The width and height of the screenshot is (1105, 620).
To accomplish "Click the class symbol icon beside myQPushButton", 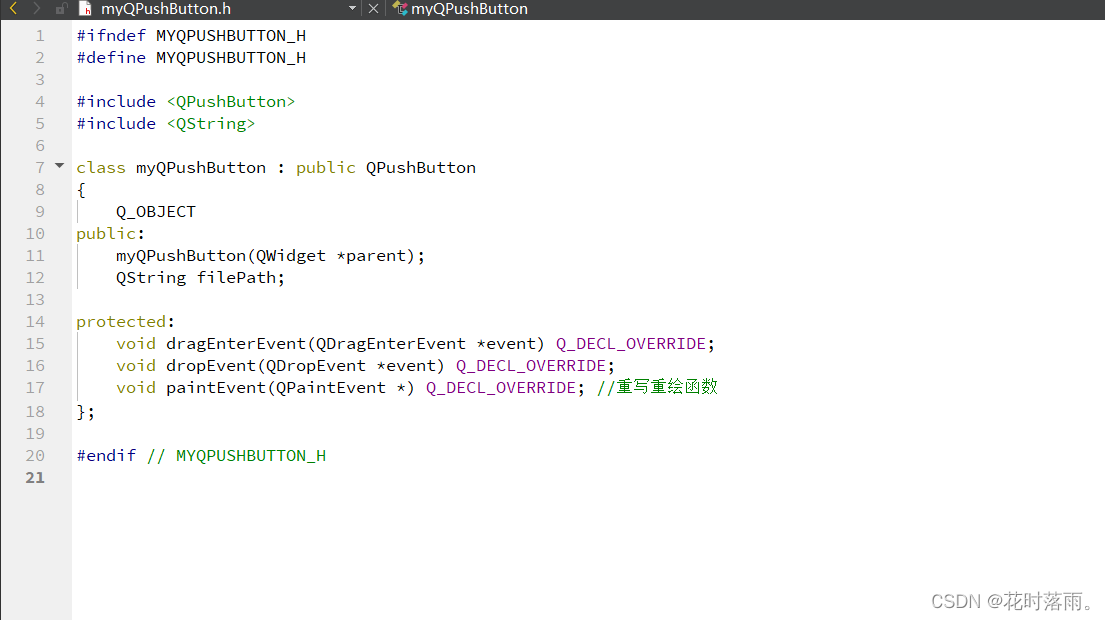I will pos(398,8).
